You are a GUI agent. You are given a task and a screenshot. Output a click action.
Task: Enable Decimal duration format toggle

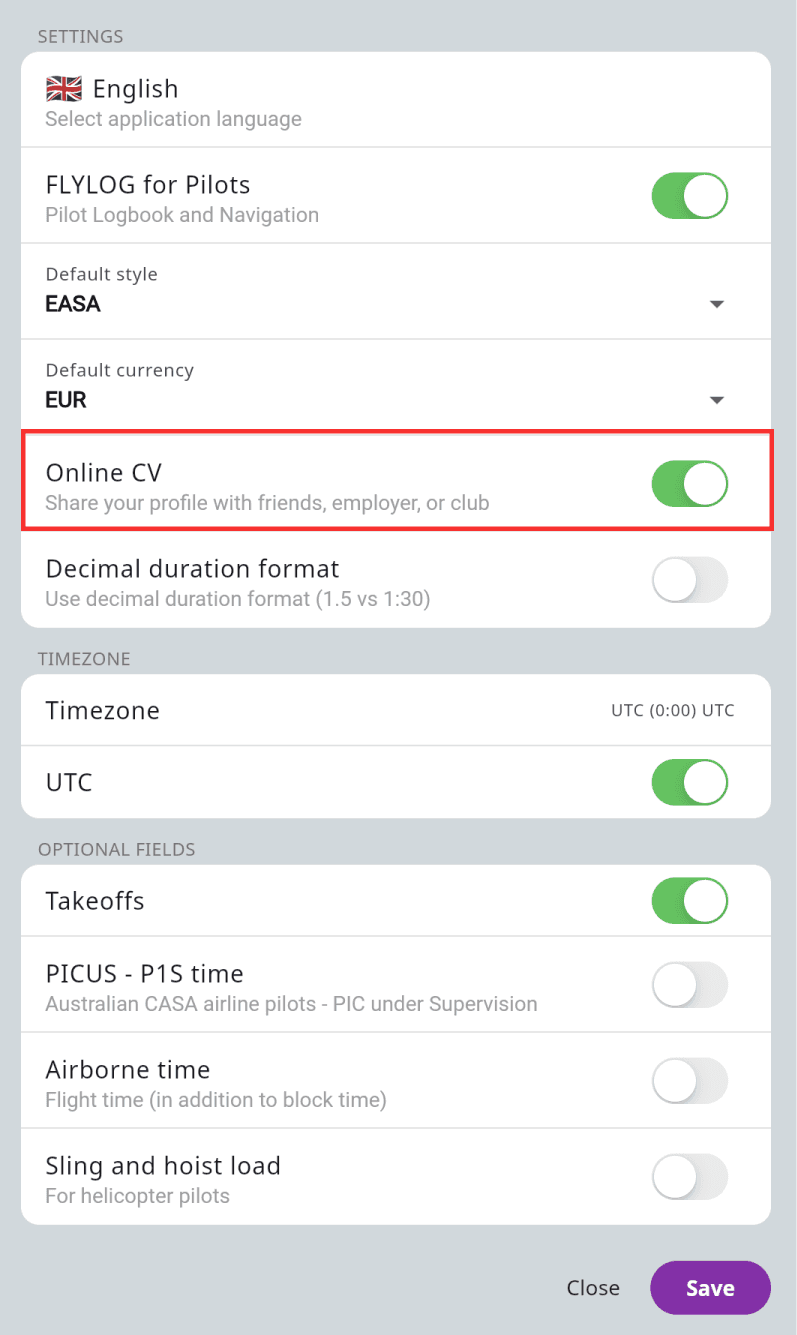[x=689, y=579]
